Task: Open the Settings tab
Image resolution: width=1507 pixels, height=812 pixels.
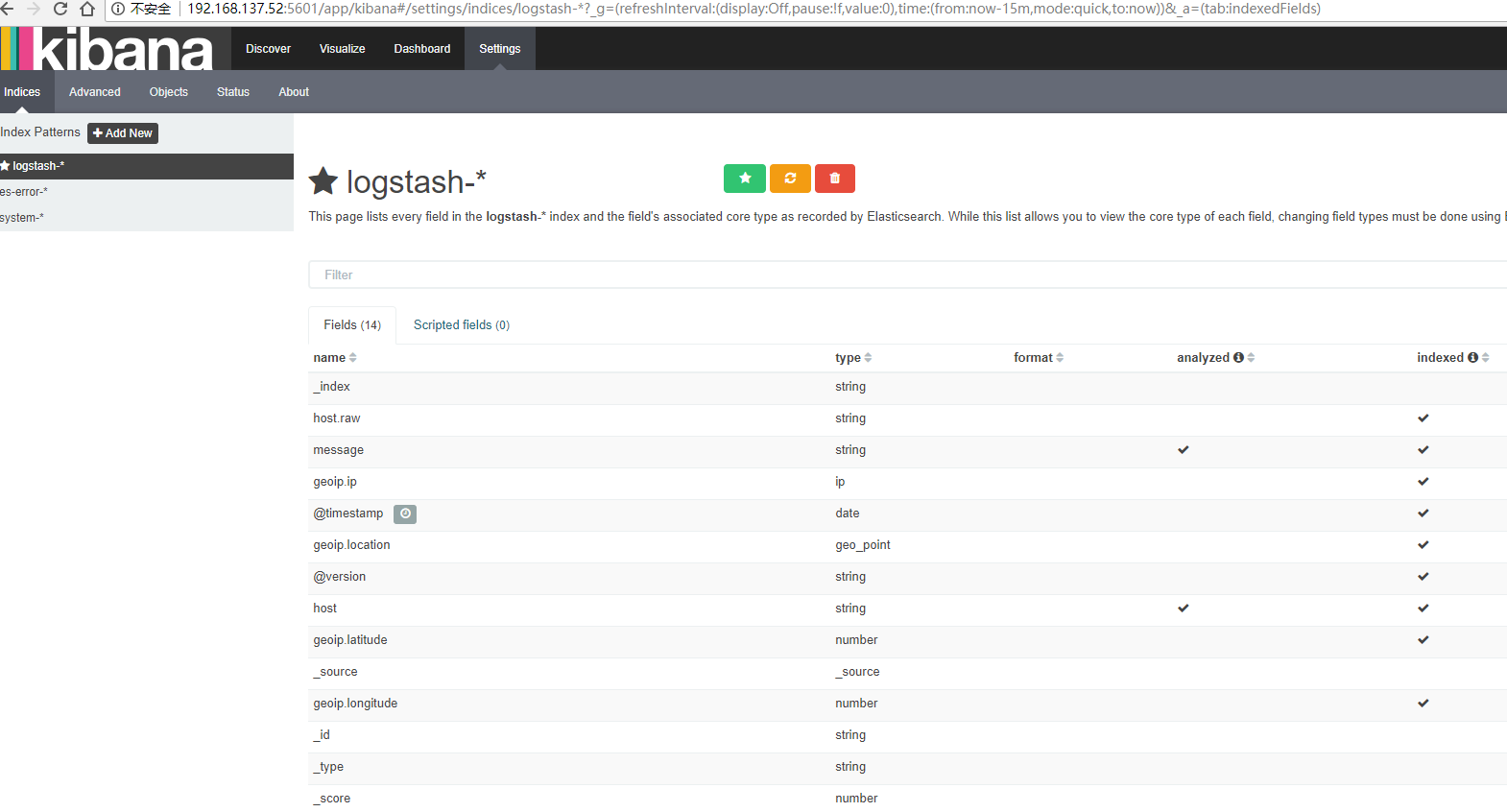Action: (499, 49)
